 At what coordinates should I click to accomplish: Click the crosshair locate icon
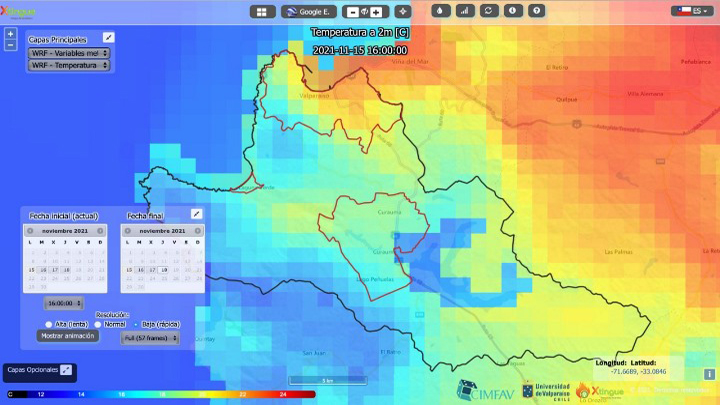pos(403,12)
